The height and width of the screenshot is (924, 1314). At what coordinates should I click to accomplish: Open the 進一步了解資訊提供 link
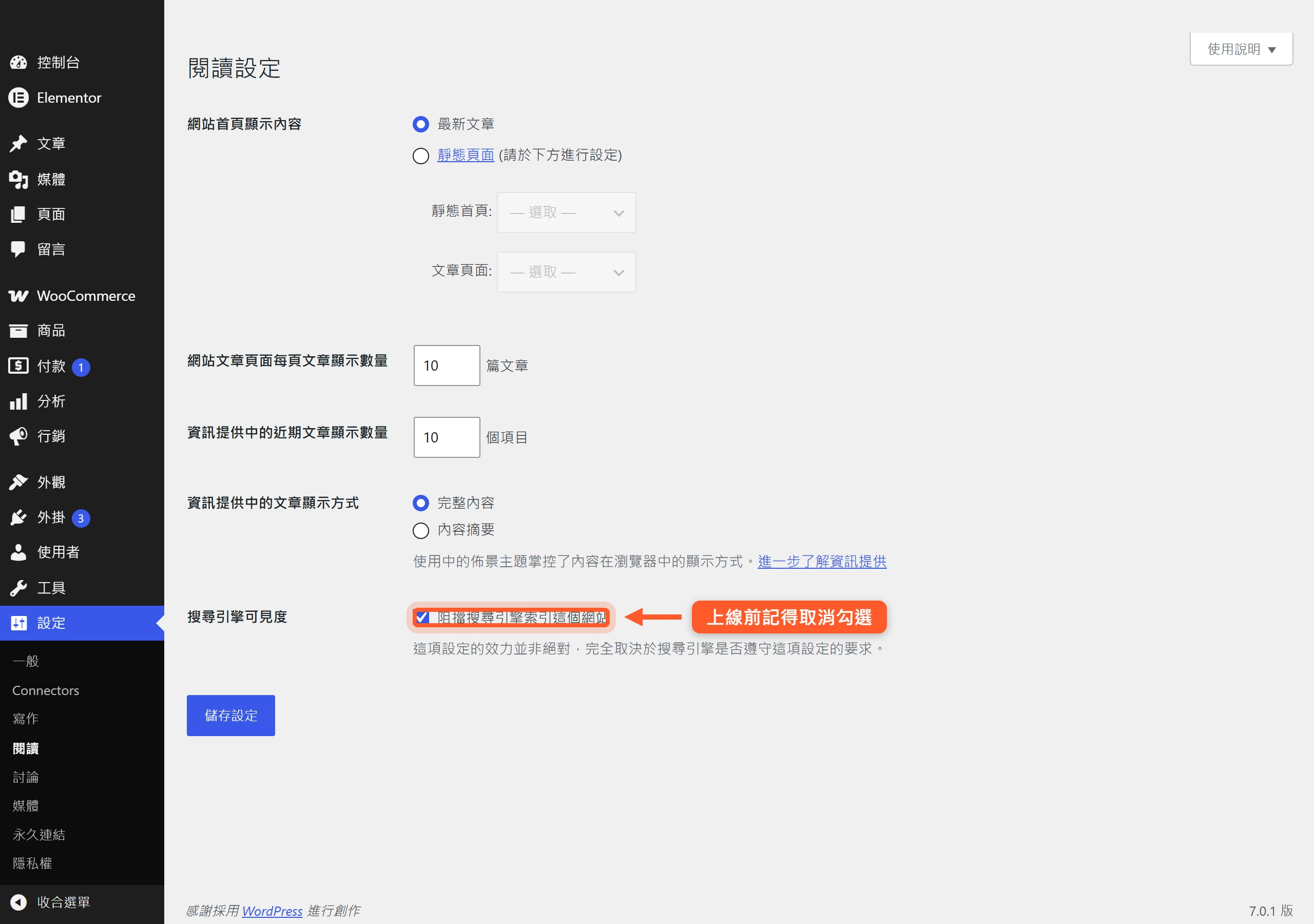coord(822,562)
